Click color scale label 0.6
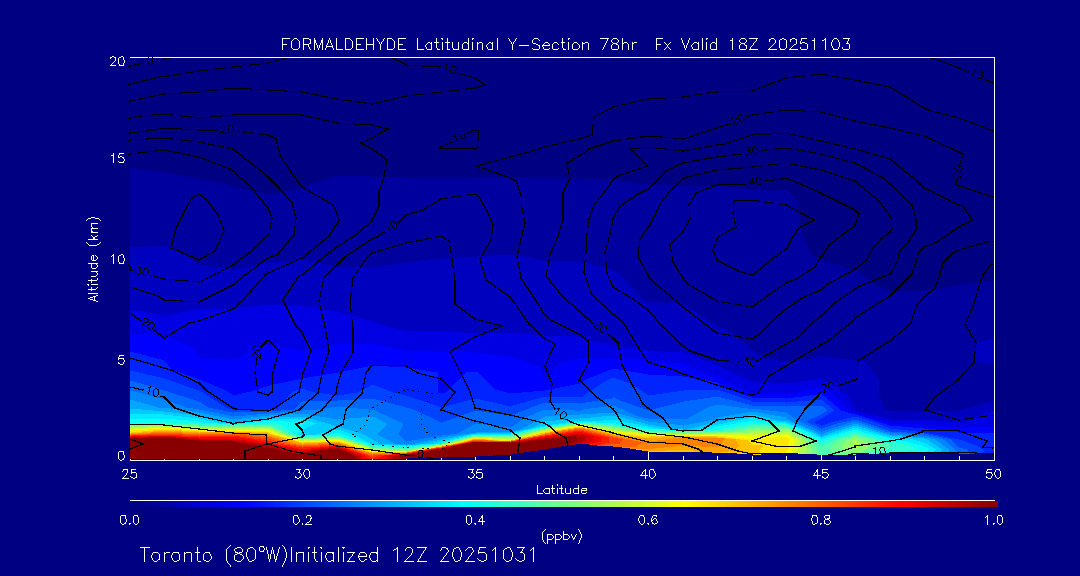 click(x=648, y=520)
